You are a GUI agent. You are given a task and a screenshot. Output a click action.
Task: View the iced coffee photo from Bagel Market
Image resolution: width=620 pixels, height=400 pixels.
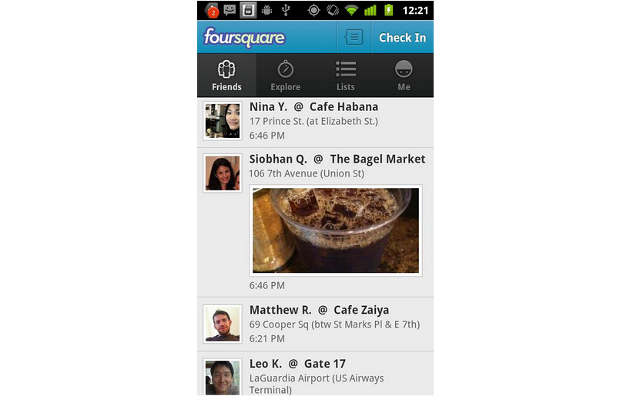pos(336,230)
